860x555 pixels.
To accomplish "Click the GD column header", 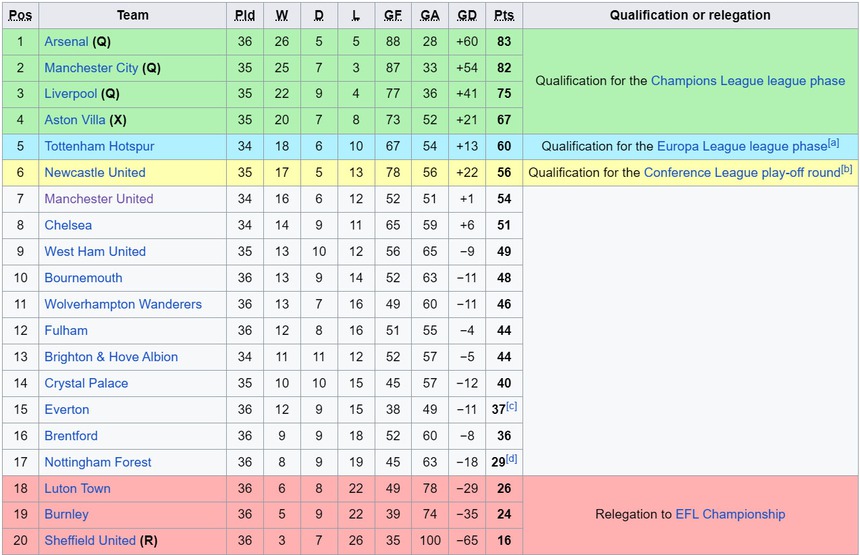I will tap(466, 15).
